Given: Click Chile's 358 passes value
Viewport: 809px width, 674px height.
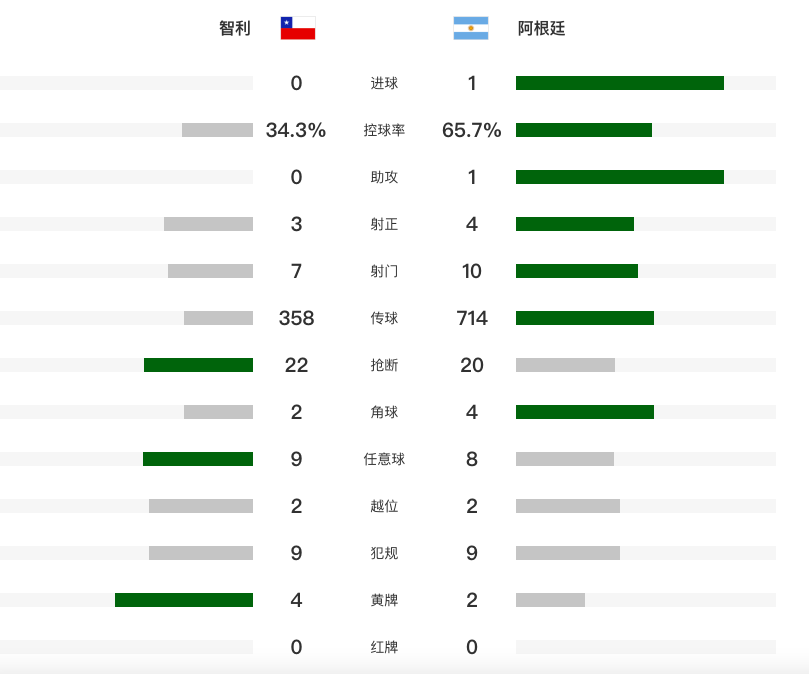Looking at the screenshot, I should tap(296, 318).
